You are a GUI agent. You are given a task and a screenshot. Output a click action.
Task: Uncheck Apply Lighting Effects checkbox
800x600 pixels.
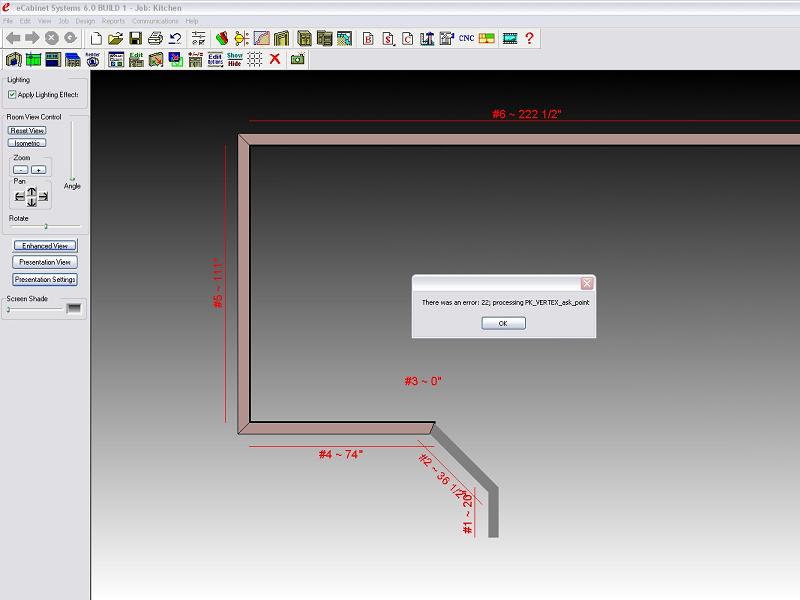pos(12,94)
